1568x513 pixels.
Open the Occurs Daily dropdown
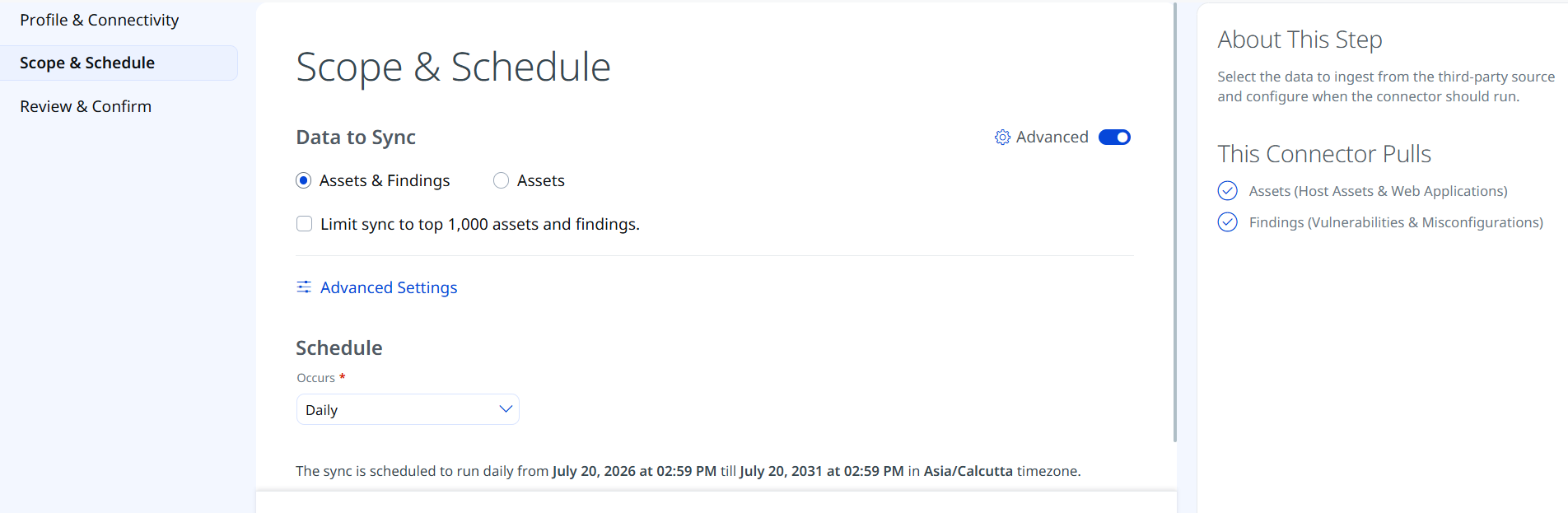coord(408,409)
